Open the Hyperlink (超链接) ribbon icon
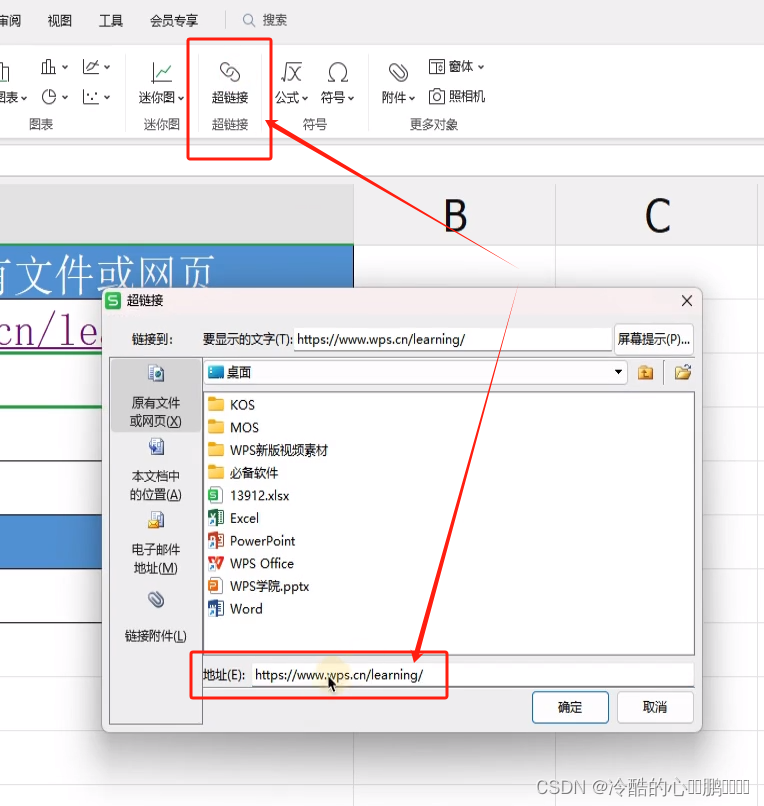Image resolution: width=764 pixels, height=806 pixels. click(230, 72)
